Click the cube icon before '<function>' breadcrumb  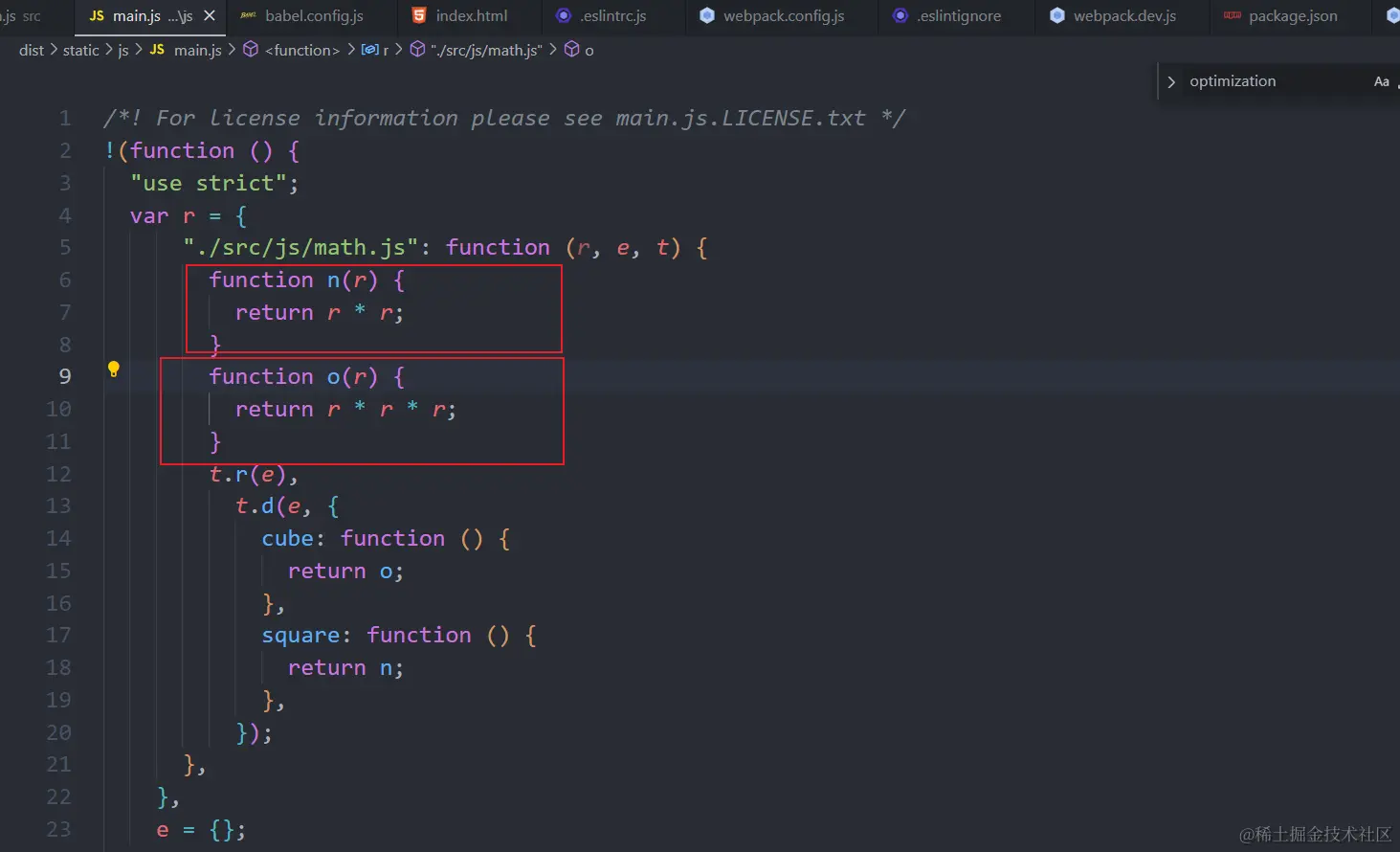pos(251,50)
